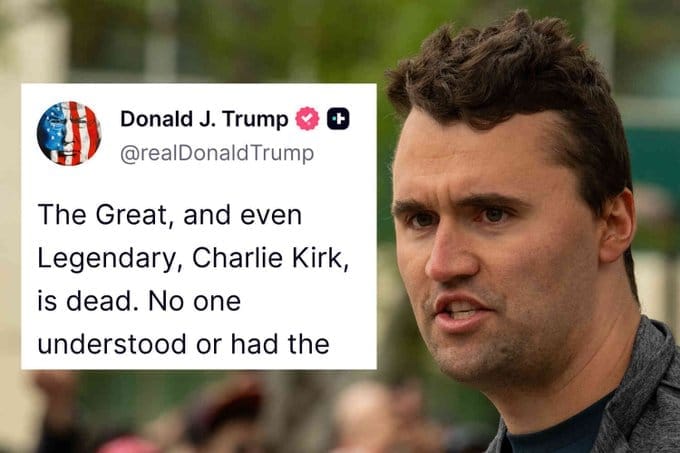This screenshot has width=680, height=453.
Task: Click the man's gray jacket shoulder
Action: [646, 390]
